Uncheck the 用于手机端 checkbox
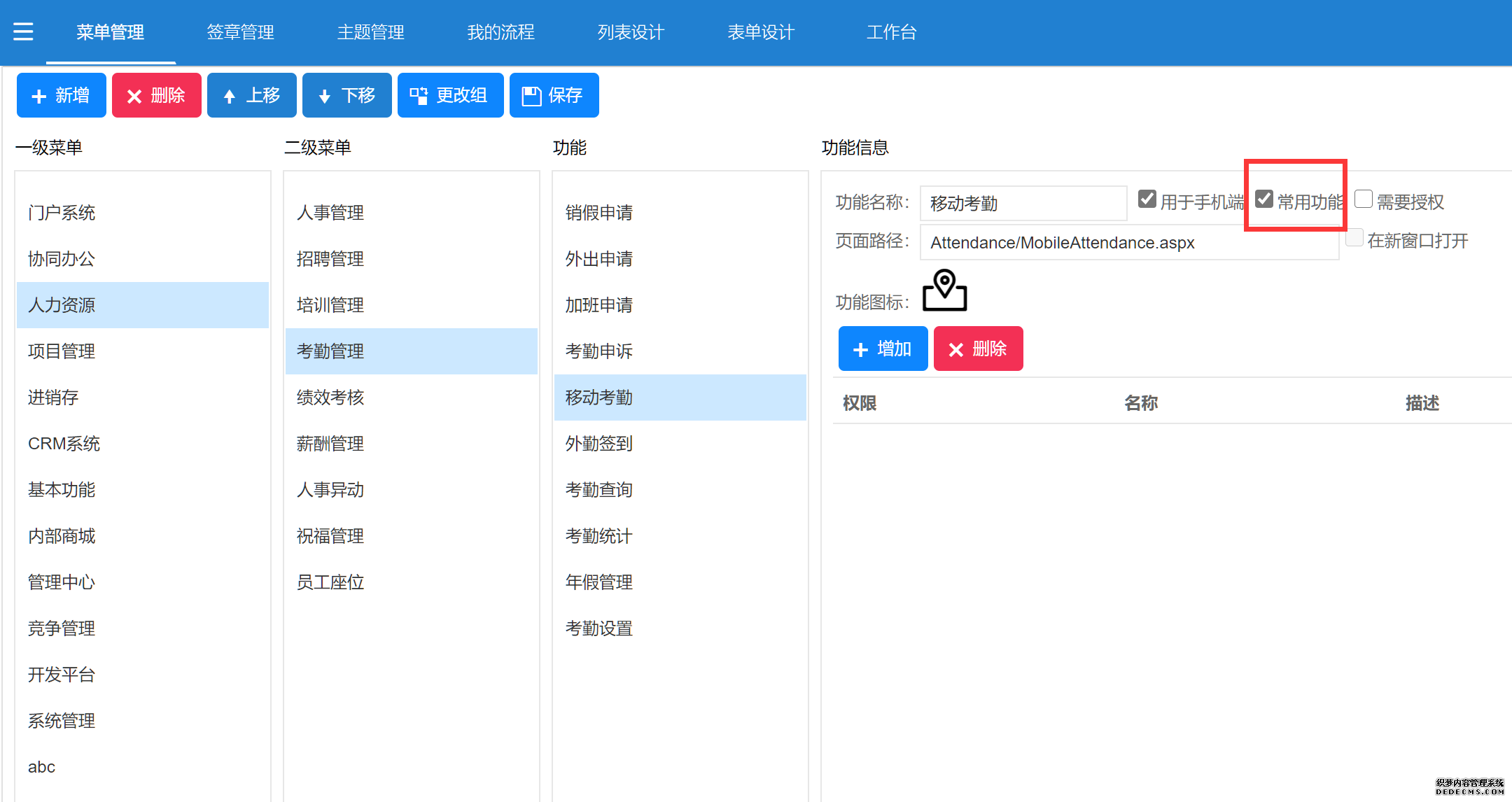This screenshot has height=802, width=1512. point(1147,199)
